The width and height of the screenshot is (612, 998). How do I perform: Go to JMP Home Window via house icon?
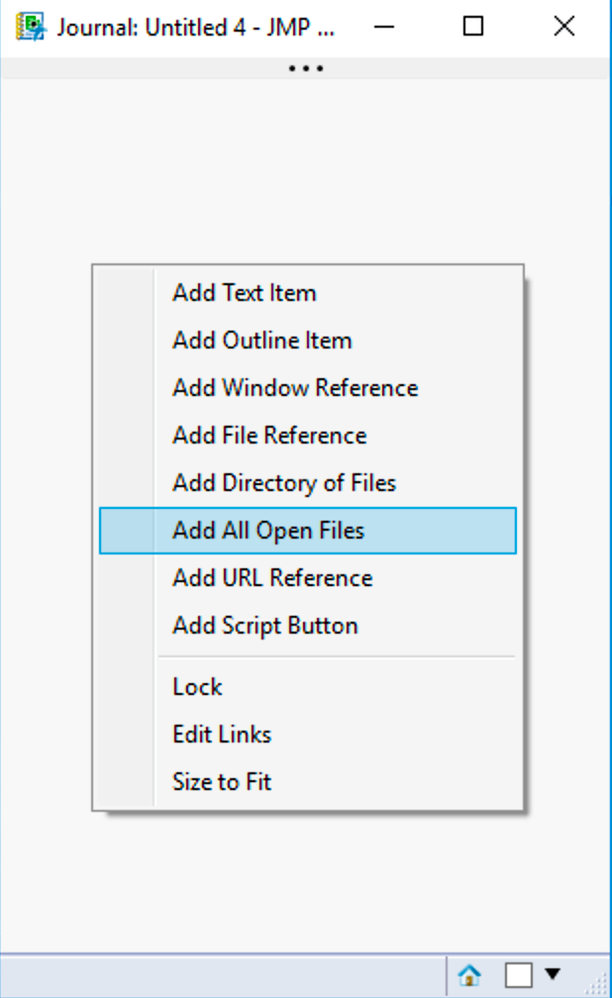tap(469, 974)
